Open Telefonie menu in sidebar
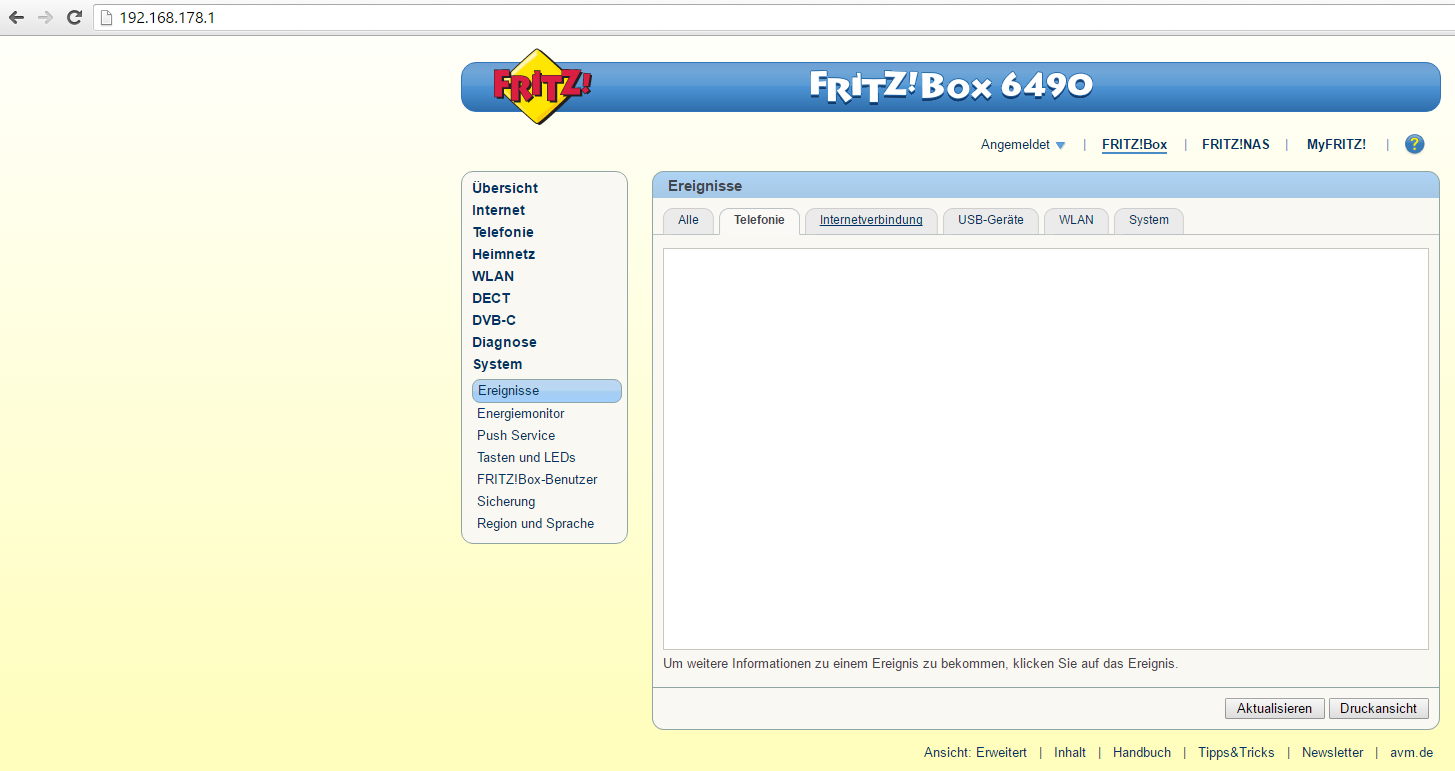 click(503, 232)
